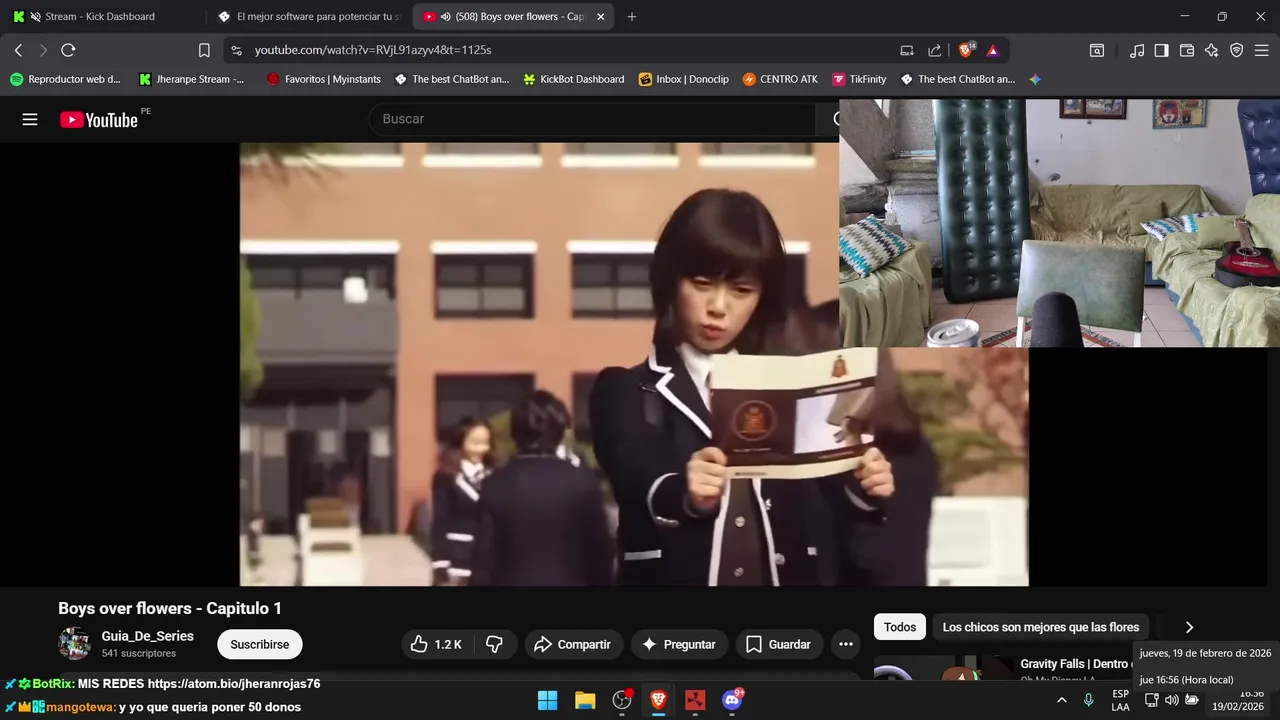The image size is (1280, 720).
Task: Open the tab search icon in toolbar
Action: 1097,50
